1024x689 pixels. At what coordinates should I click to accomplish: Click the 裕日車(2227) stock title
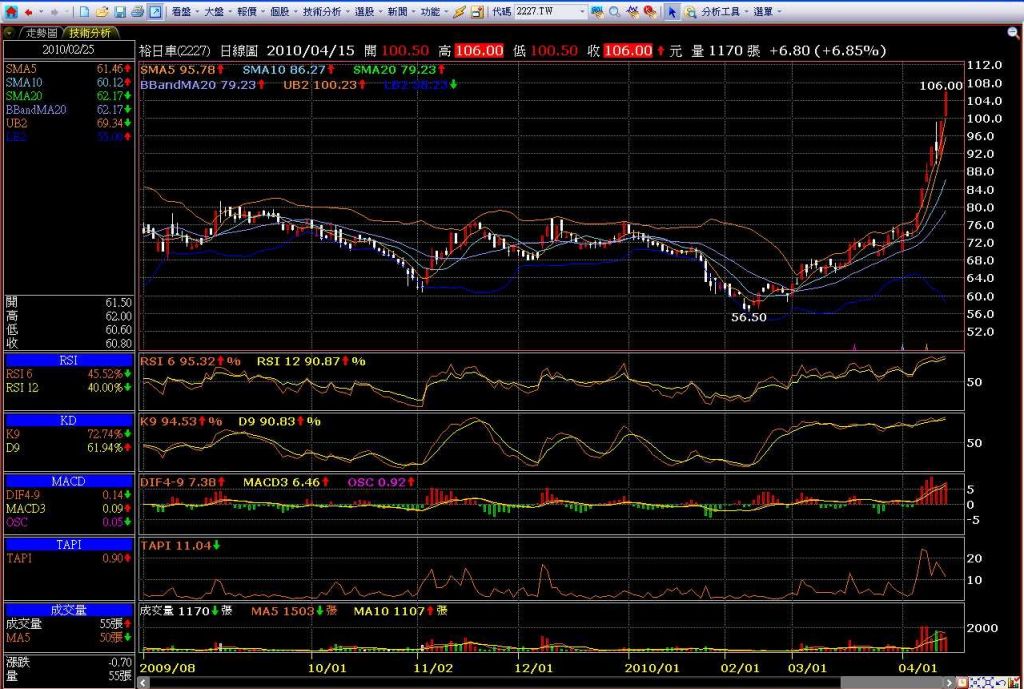[175, 50]
